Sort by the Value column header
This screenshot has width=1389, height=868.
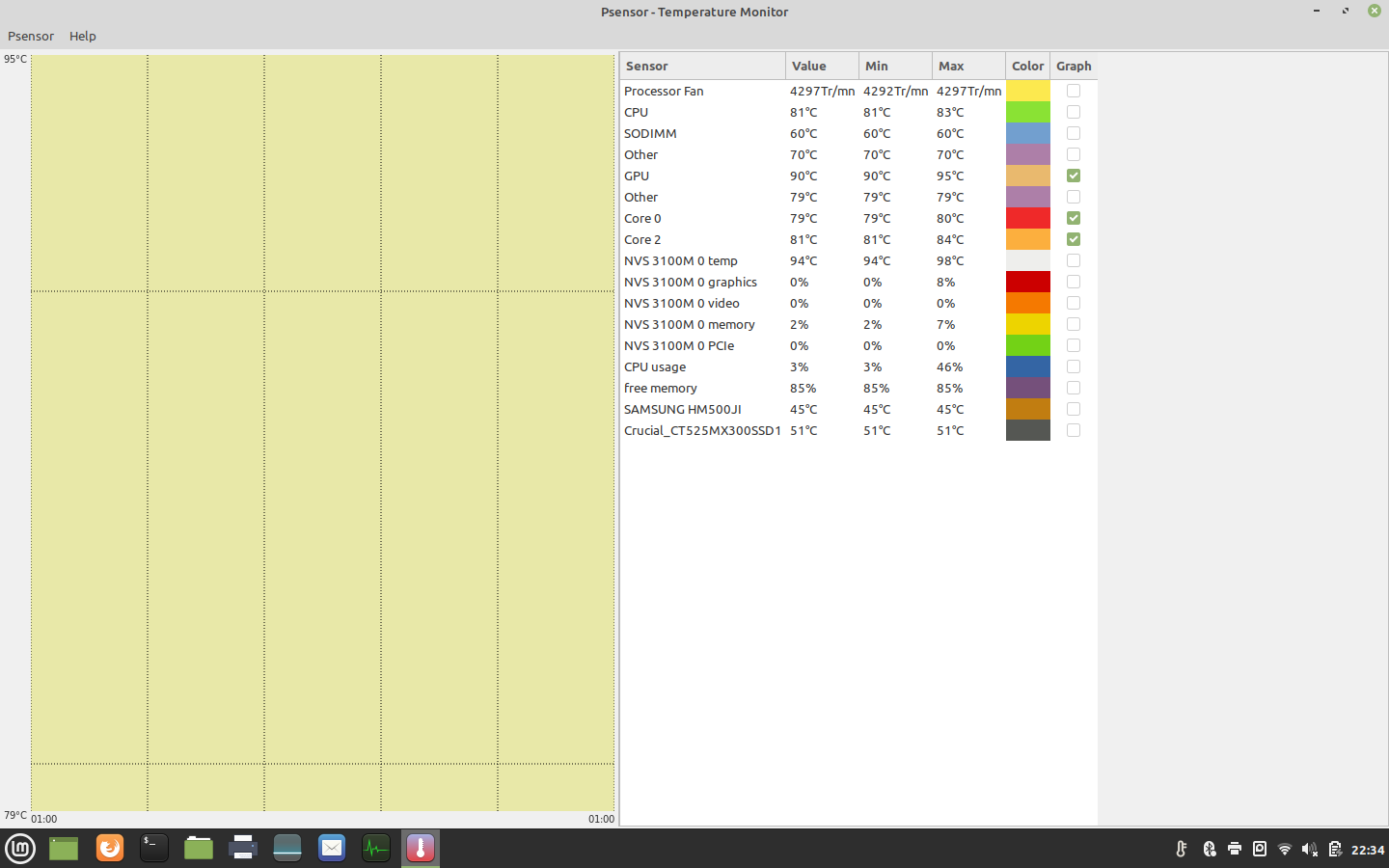pos(821,66)
